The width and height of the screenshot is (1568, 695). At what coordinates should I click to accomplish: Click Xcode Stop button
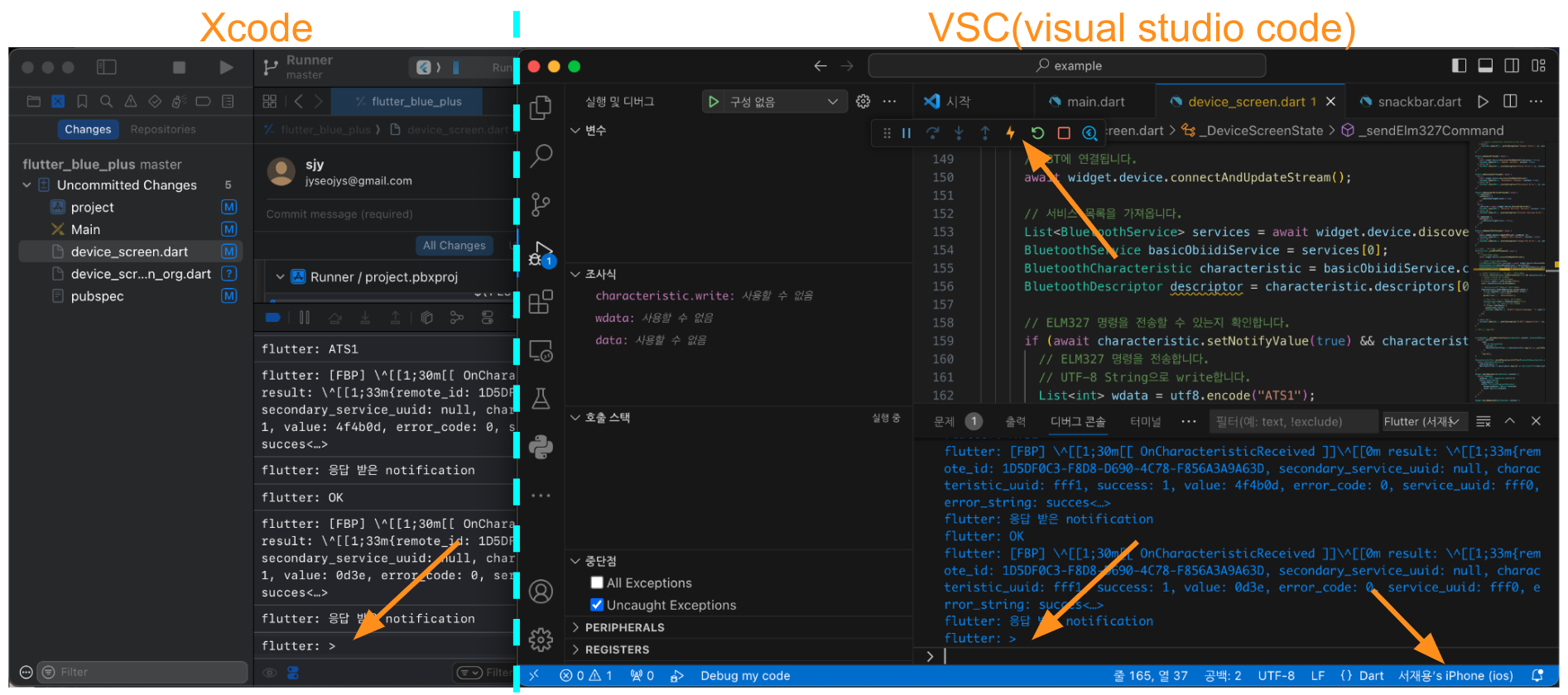[179, 67]
